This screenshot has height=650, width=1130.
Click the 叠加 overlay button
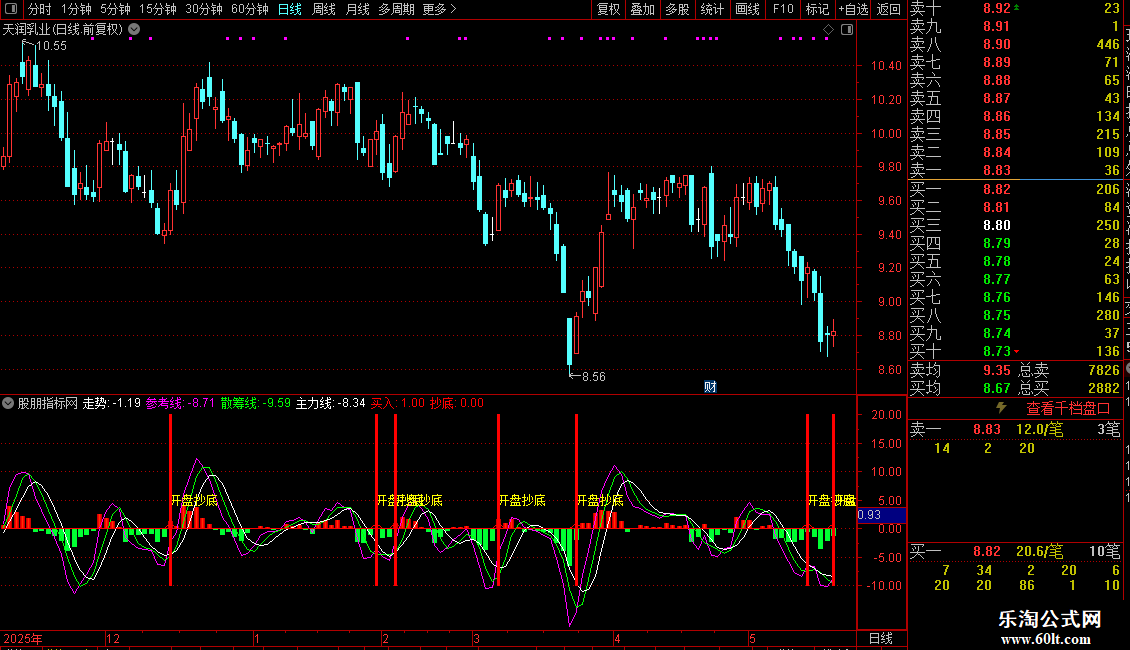click(x=642, y=9)
